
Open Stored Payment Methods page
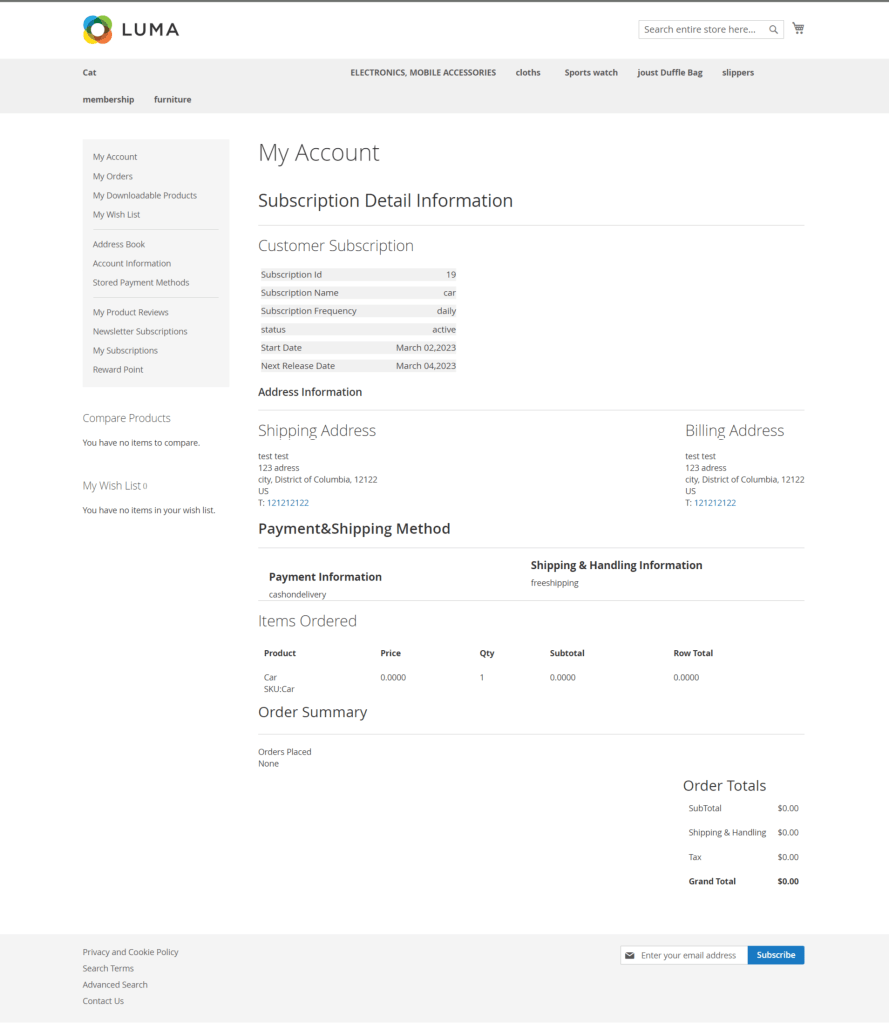coord(141,282)
